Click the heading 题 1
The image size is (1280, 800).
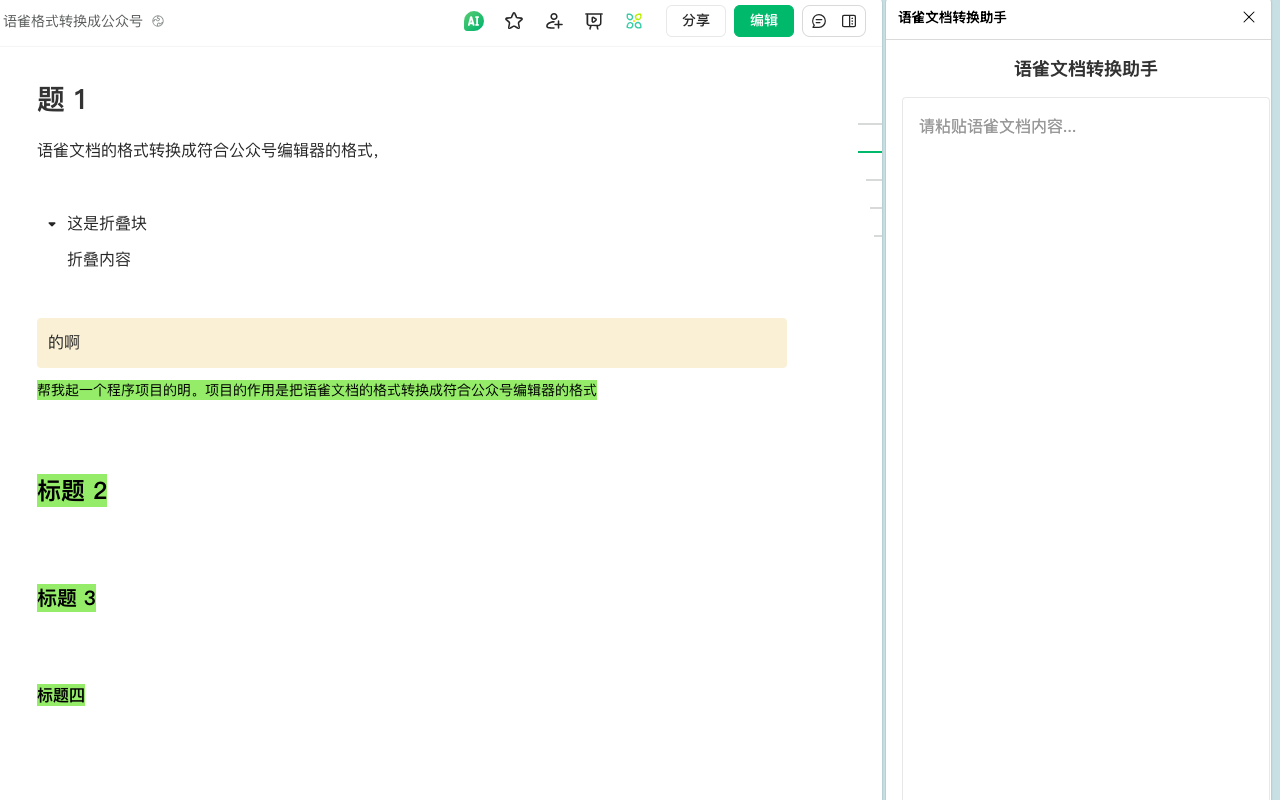[62, 99]
